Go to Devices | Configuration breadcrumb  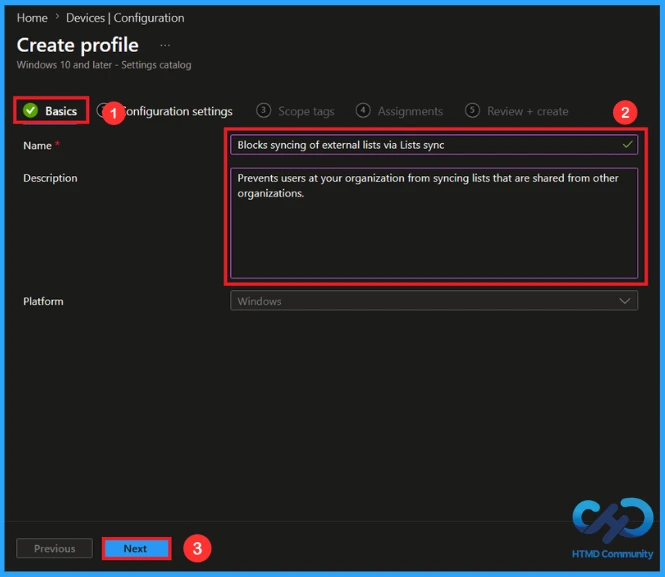[x=125, y=18]
